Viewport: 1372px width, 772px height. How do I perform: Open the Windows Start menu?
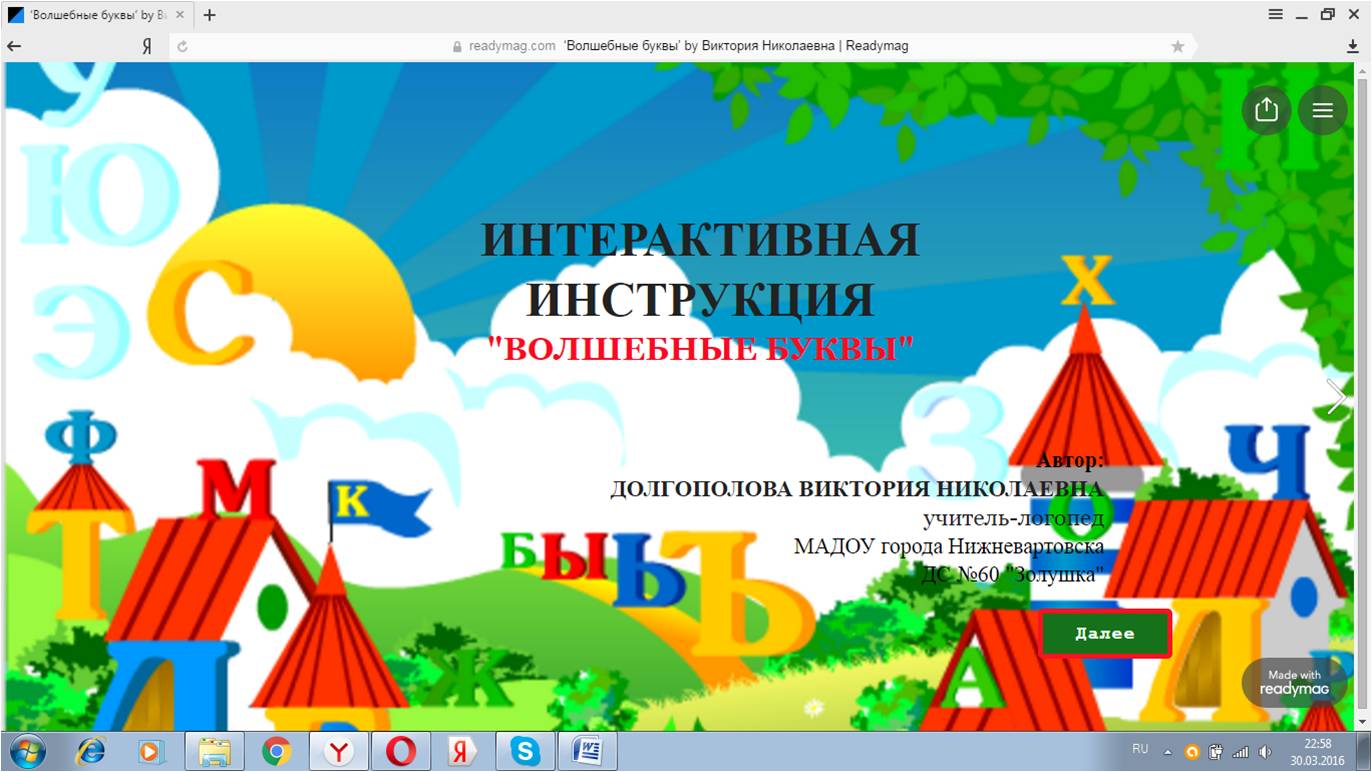[x=26, y=751]
